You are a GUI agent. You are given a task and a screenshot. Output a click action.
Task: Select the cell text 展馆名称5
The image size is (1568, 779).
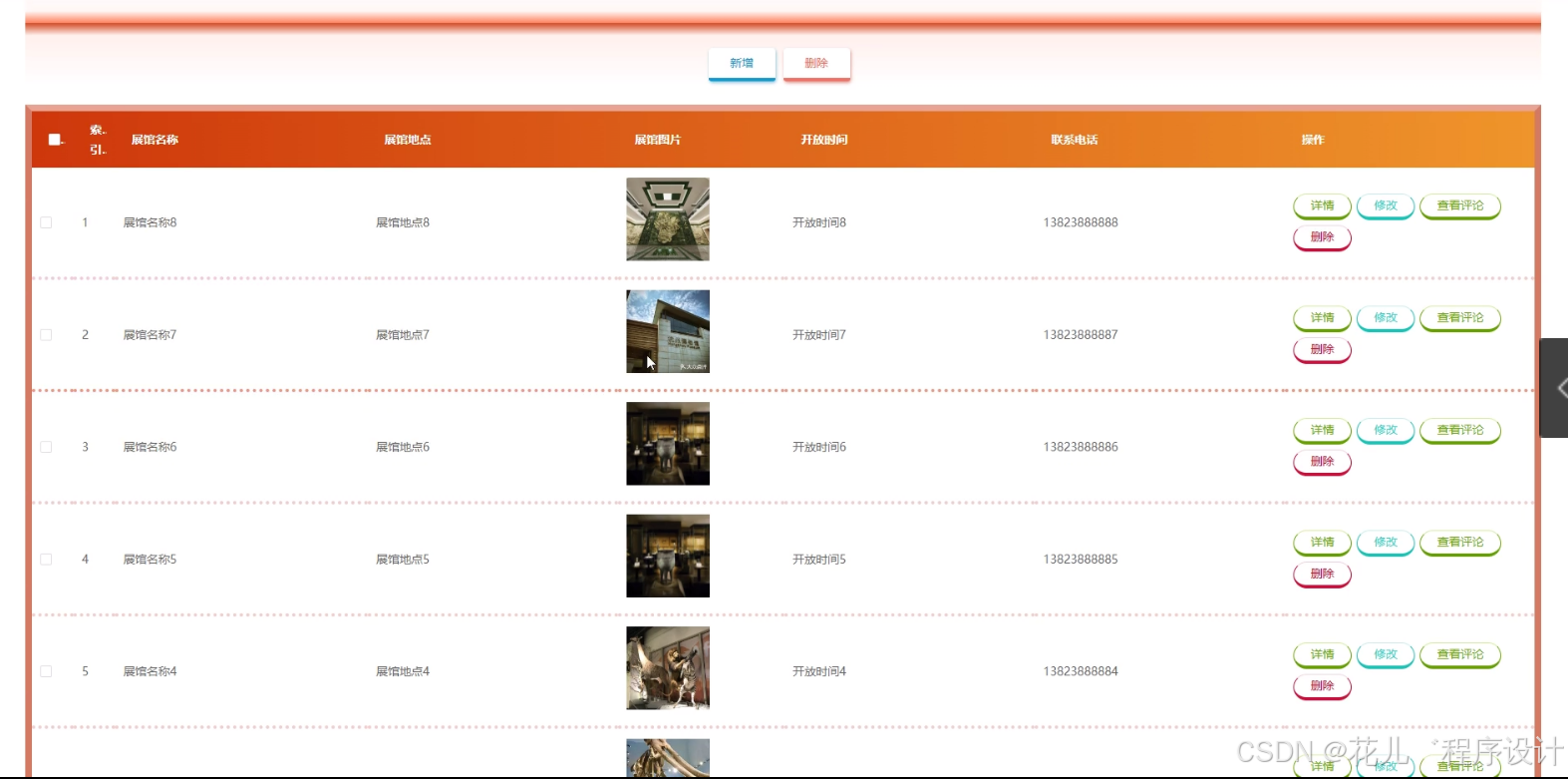click(150, 560)
